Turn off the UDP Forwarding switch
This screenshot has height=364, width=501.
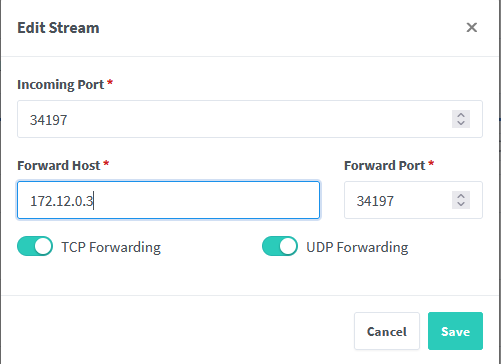click(280, 246)
